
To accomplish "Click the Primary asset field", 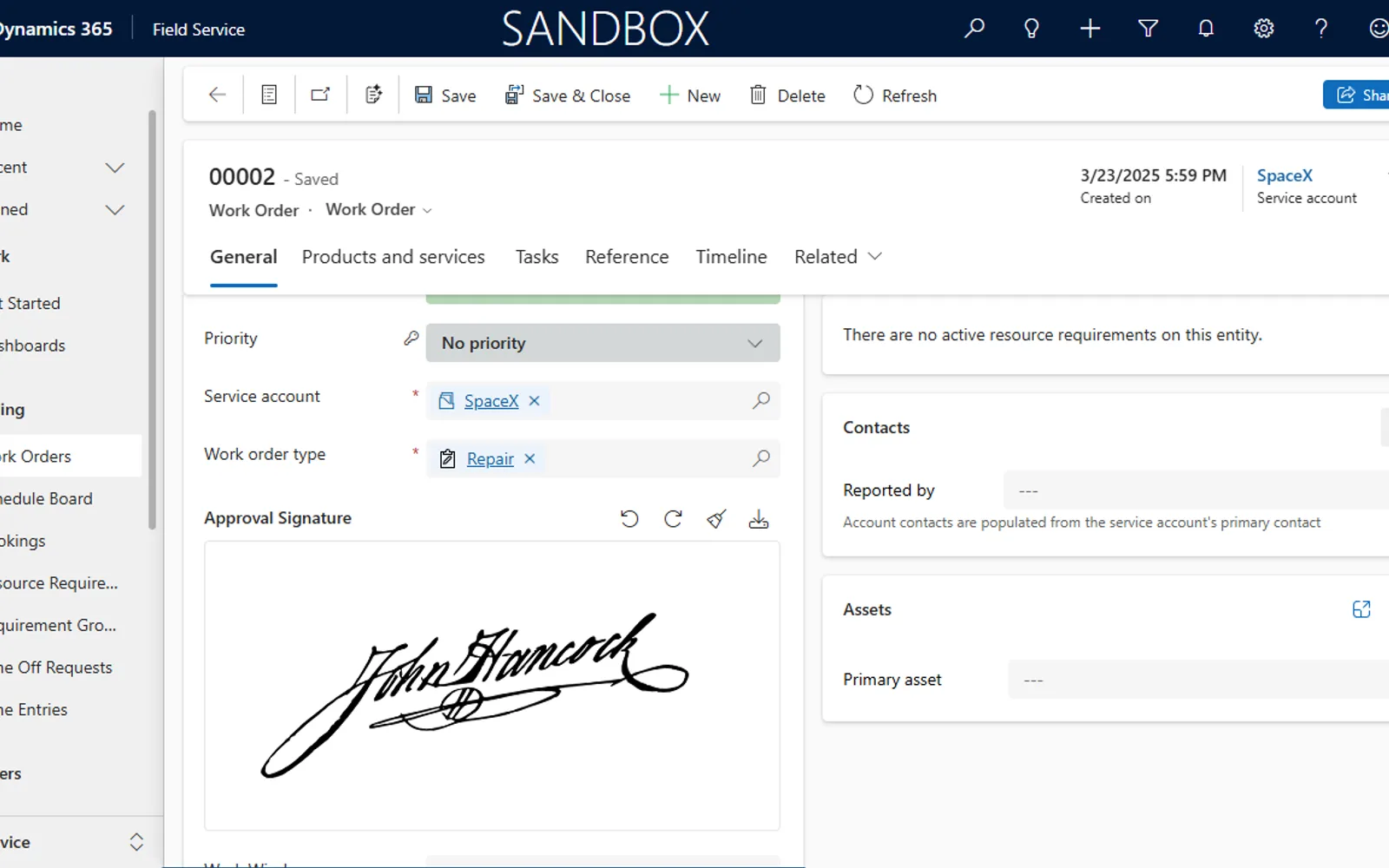I will pos(1198,680).
